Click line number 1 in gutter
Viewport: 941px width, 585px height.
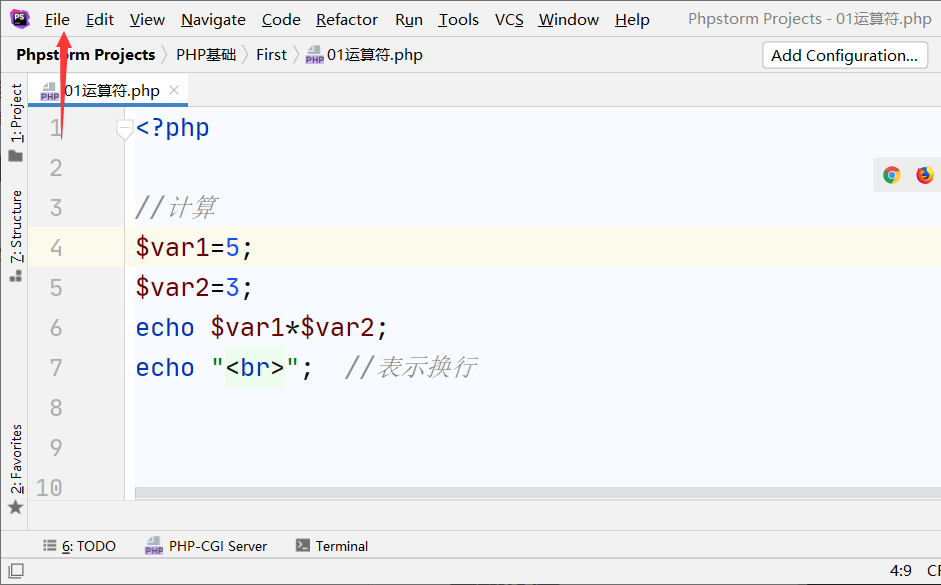point(56,128)
